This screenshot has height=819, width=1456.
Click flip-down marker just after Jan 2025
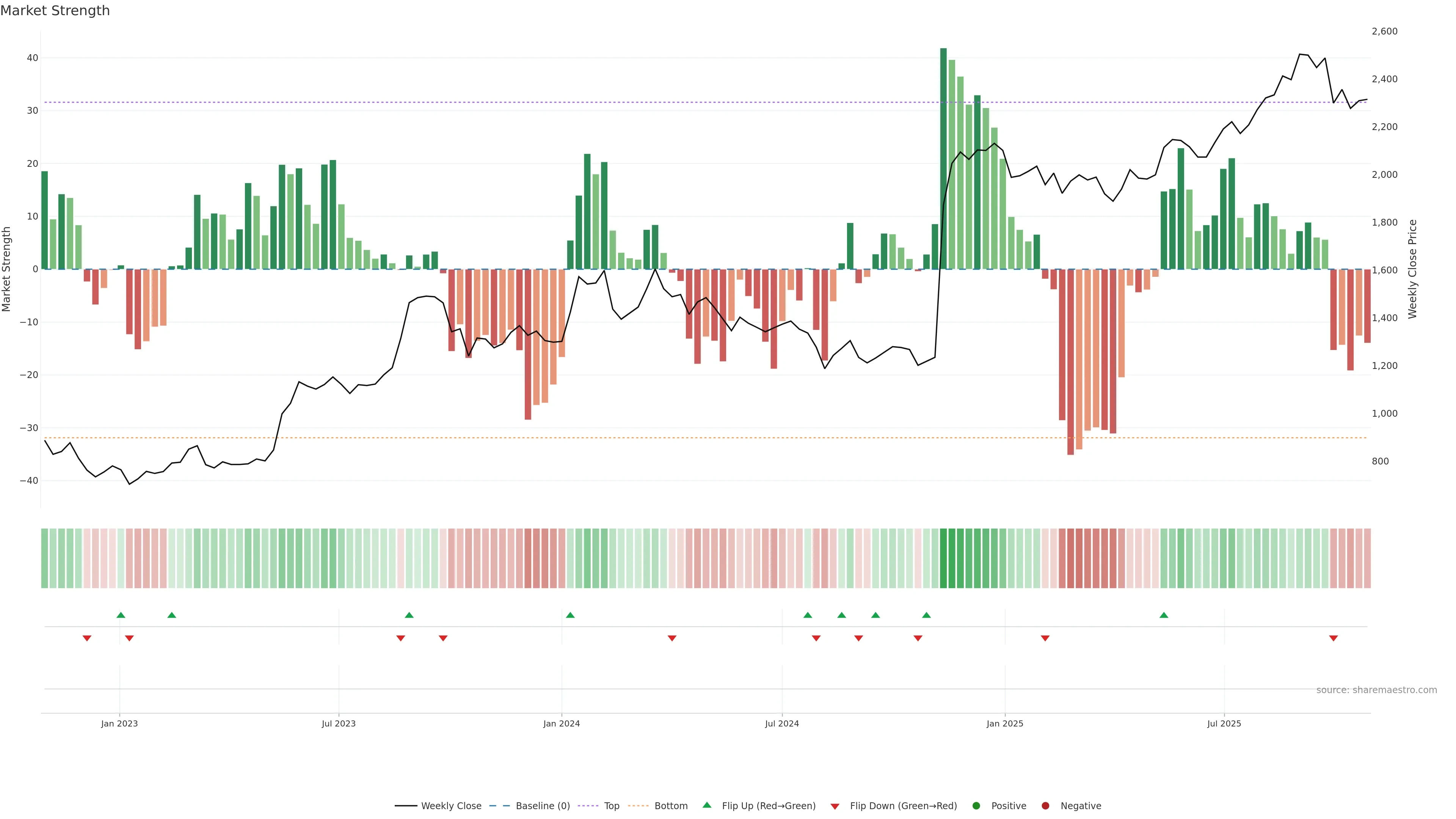click(x=1045, y=638)
